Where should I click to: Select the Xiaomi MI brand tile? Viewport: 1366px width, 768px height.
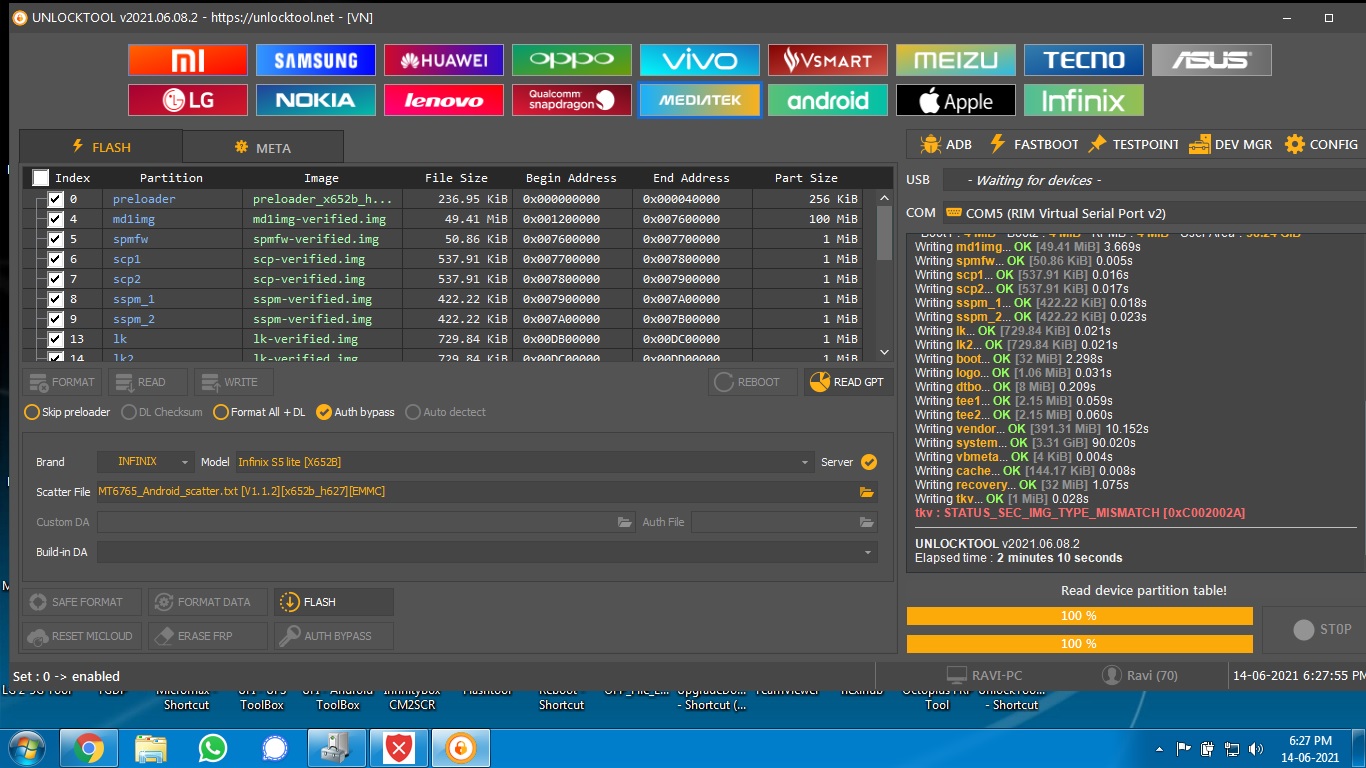click(188, 60)
